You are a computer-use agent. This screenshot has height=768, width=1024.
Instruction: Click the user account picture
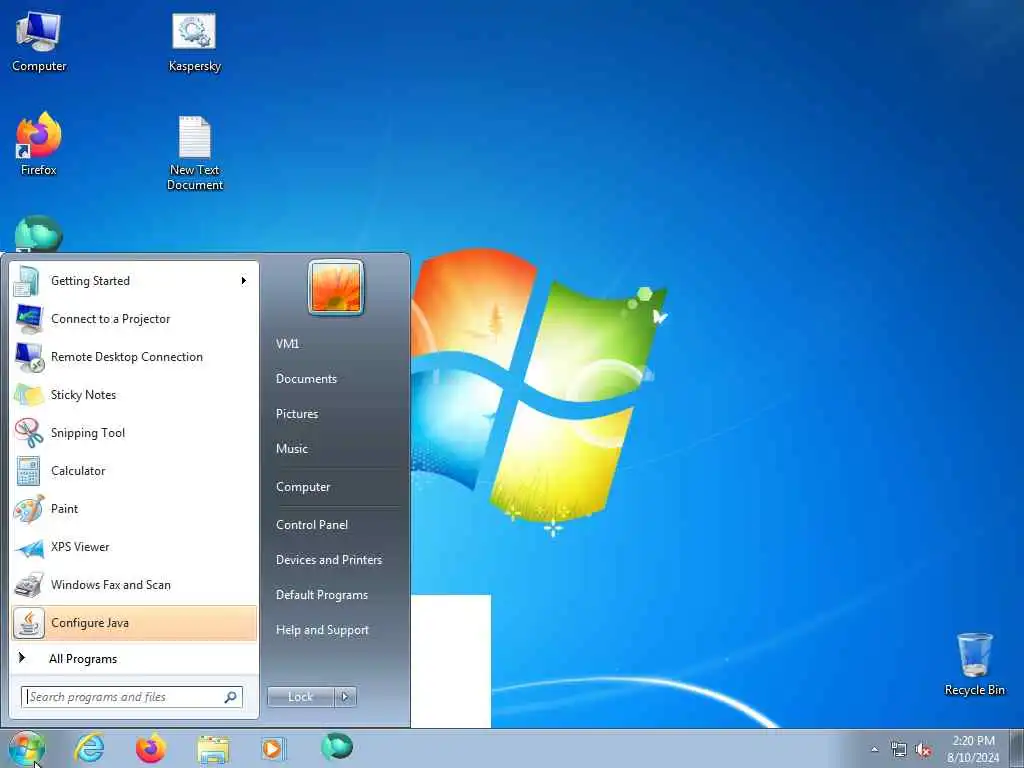[x=336, y=287]
